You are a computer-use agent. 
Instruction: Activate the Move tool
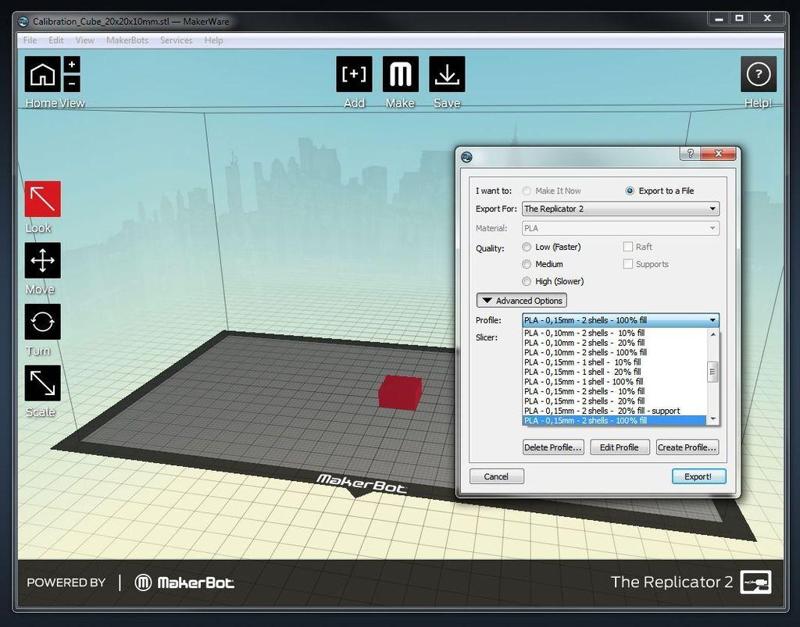(43, 261)
